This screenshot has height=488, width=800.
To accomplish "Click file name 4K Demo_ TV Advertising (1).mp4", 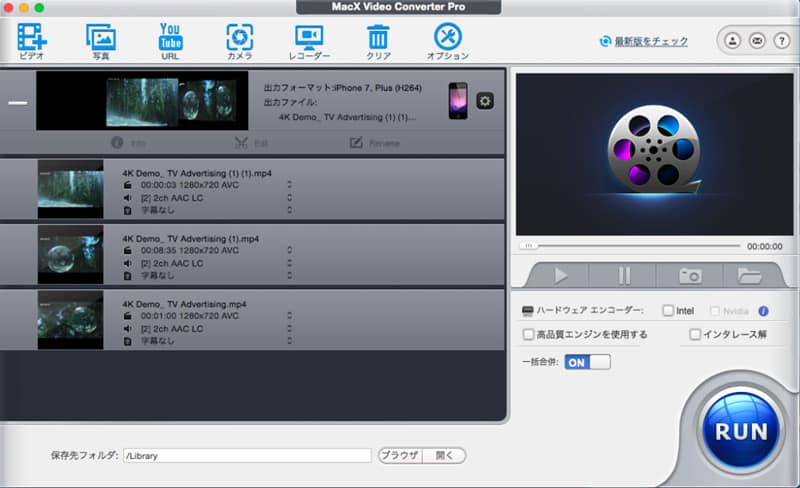I will click(x=190, y=238).
